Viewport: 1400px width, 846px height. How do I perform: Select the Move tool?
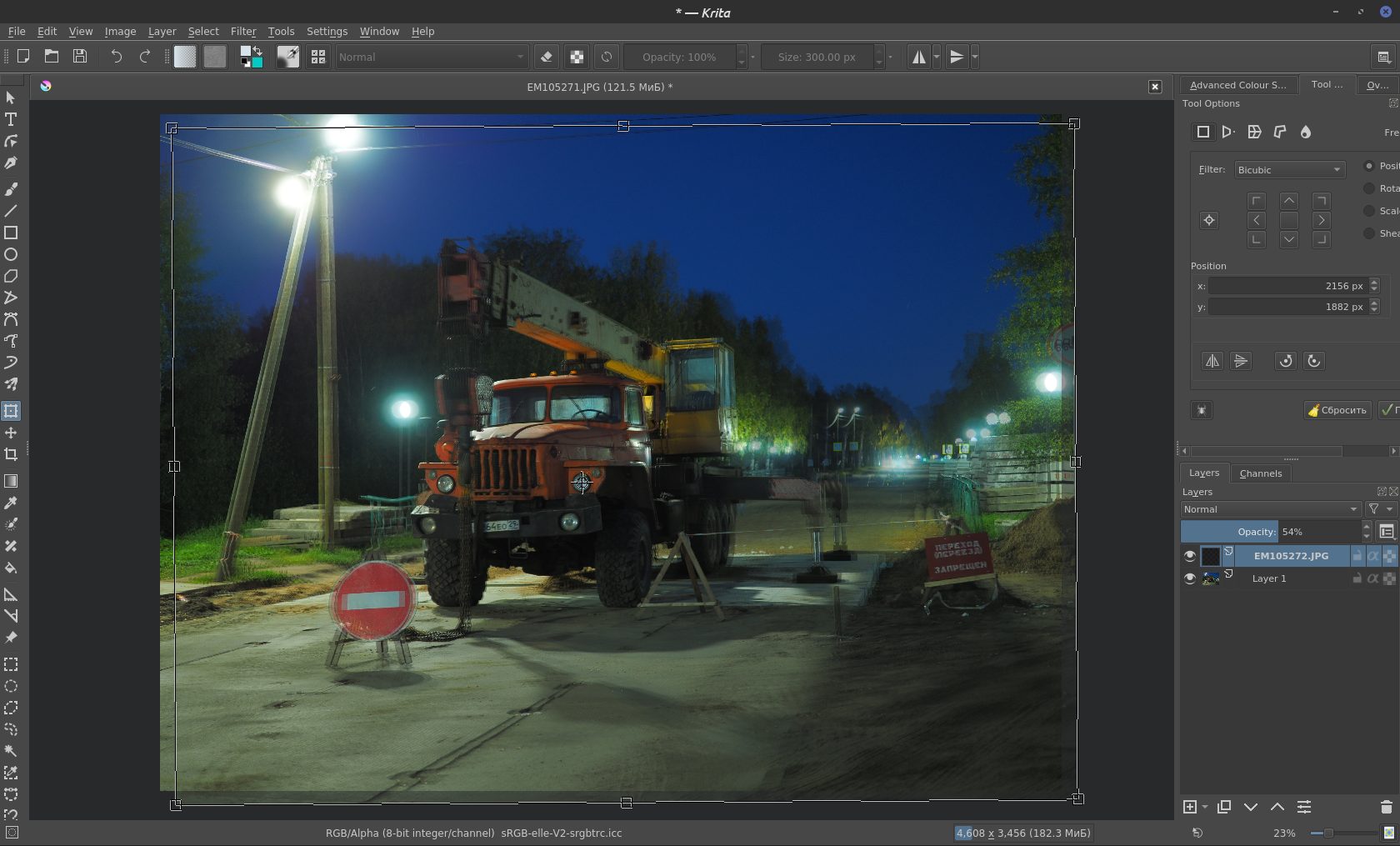[11, 433]
